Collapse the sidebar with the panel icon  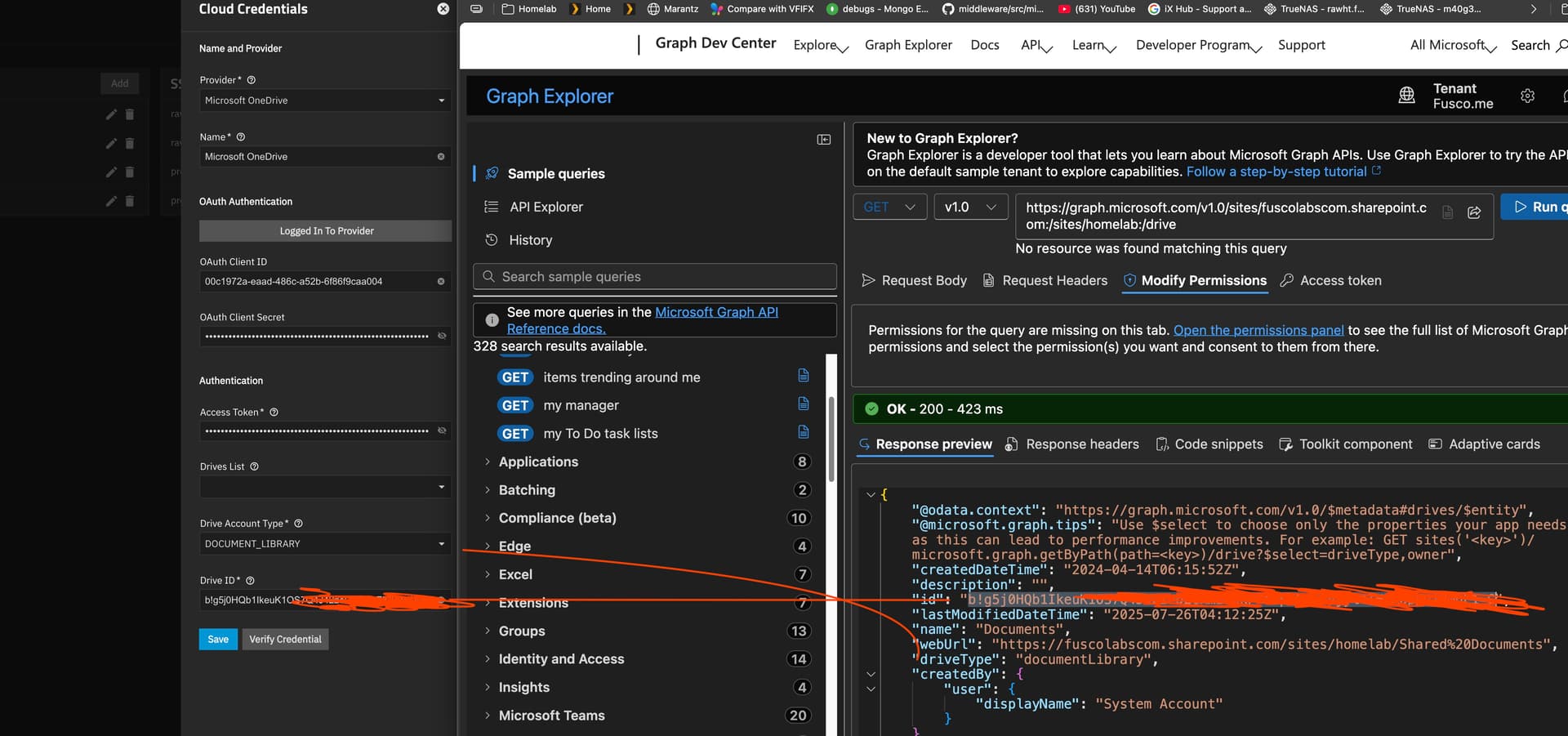pyautogui.click(x=824, y=140)
